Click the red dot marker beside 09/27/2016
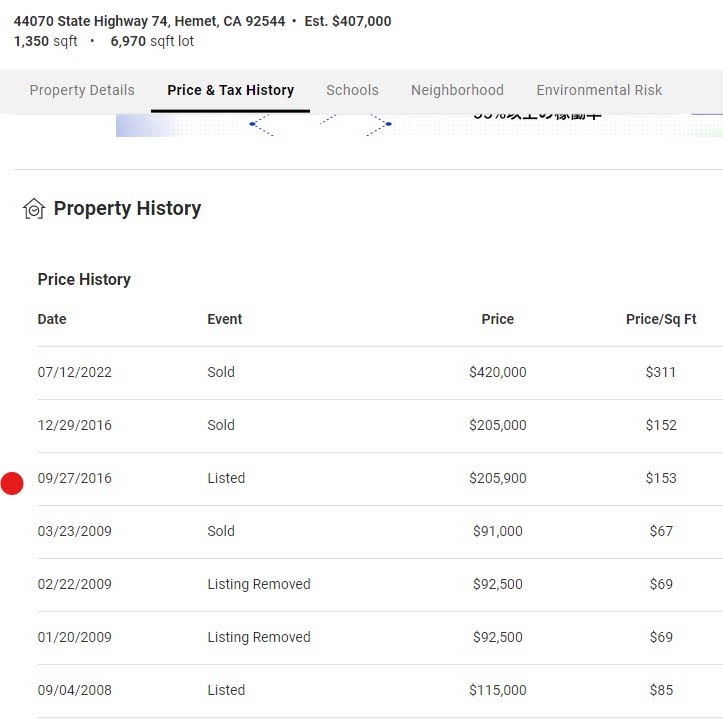The width and height of the screenshot is (723, 723). (x=12, y=483)
